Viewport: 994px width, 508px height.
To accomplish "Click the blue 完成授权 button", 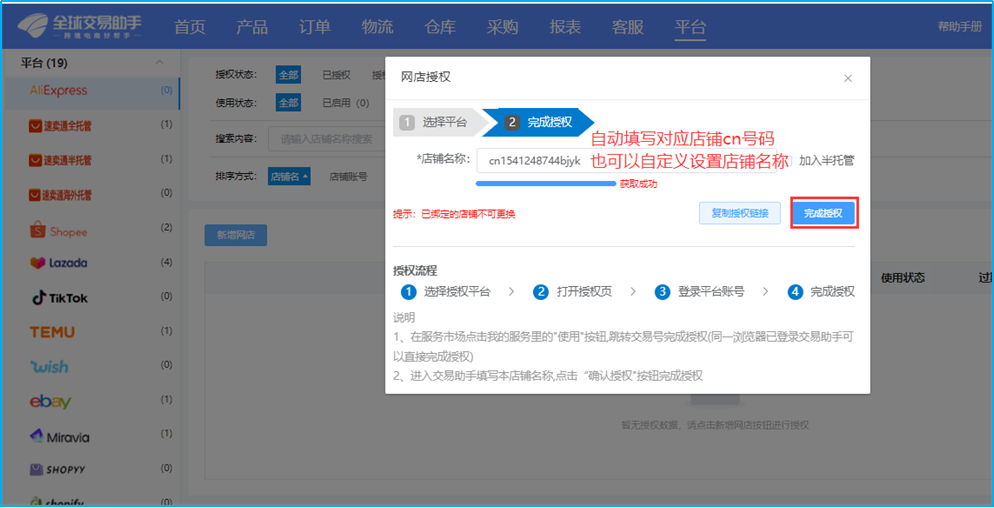I will pos(823,214).
